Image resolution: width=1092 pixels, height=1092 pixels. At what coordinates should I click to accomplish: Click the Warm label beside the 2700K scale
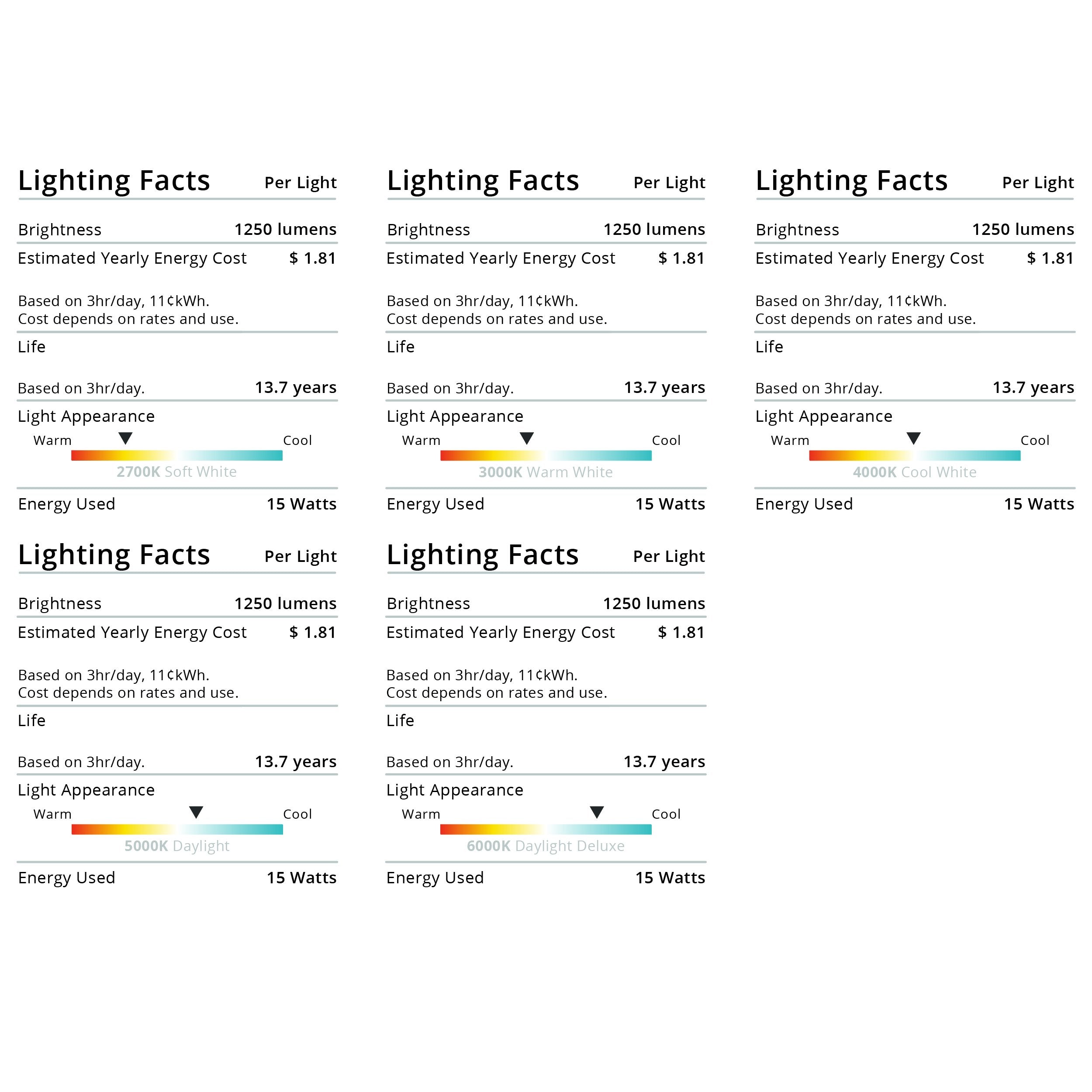tap(52, 441)
